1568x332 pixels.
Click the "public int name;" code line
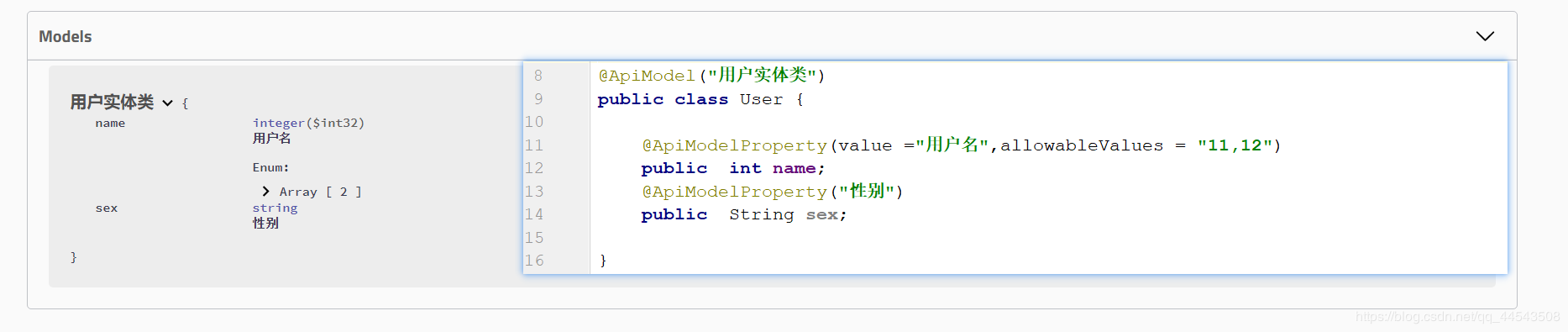(733, 168)
